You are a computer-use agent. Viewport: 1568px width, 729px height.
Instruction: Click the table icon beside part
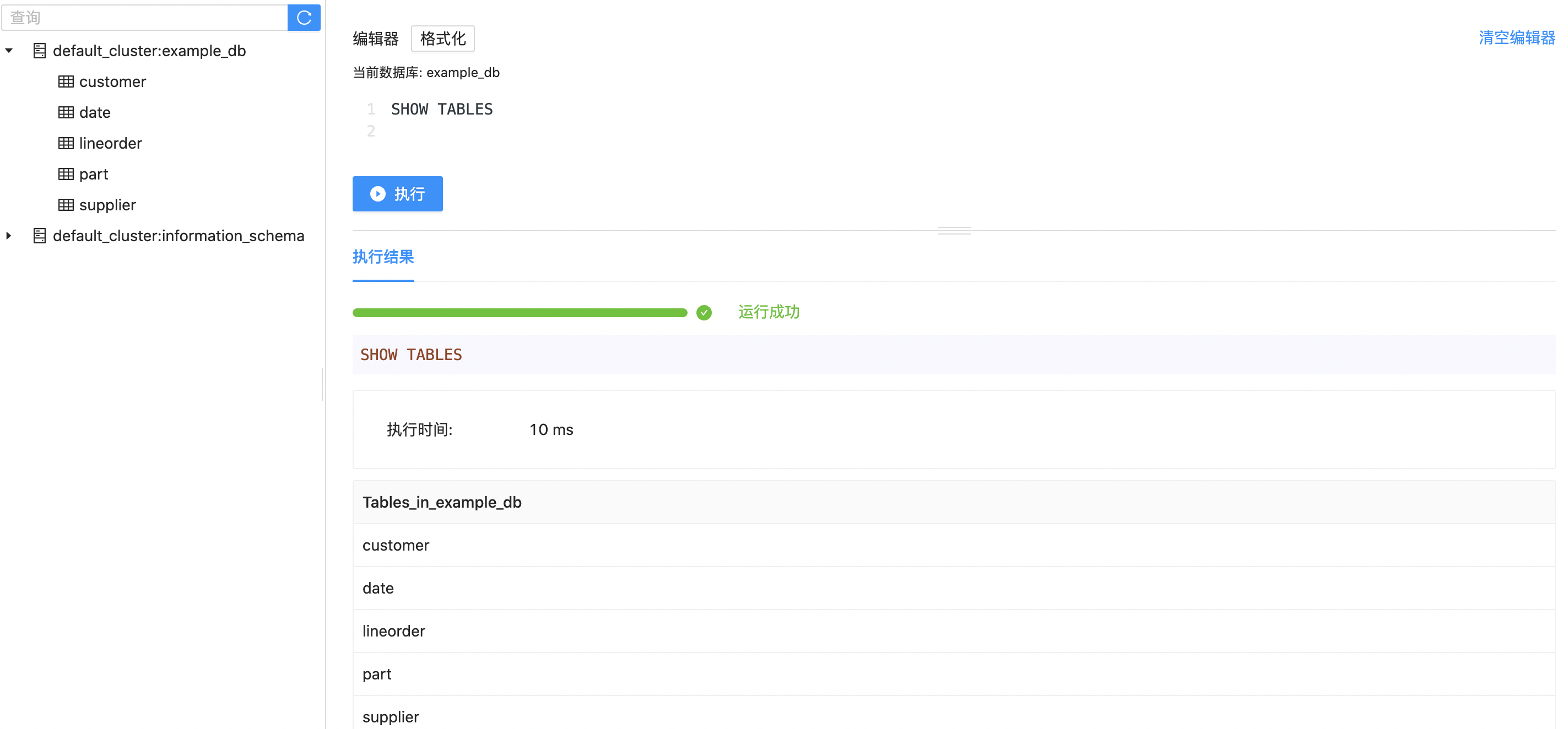tap(66, 174)
